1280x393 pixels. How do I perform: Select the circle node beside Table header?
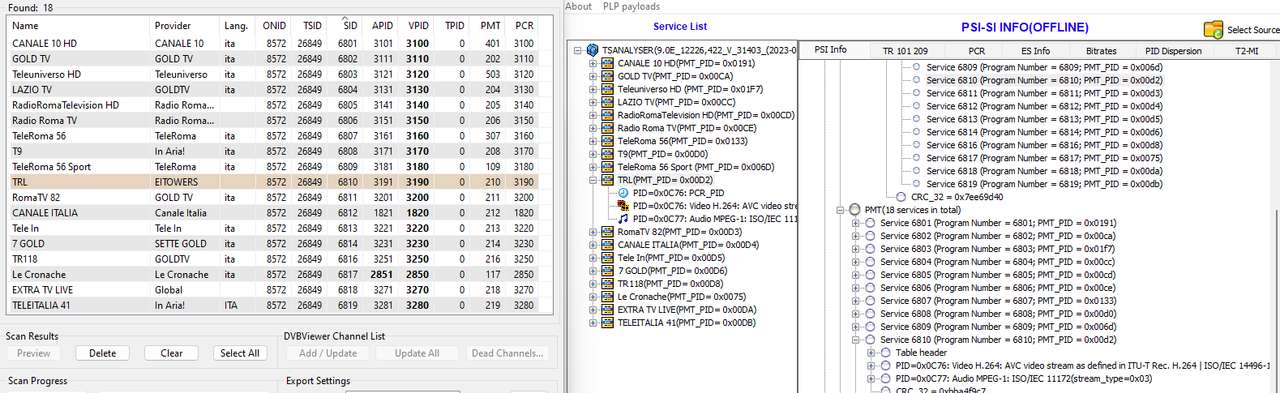[886, 352]
